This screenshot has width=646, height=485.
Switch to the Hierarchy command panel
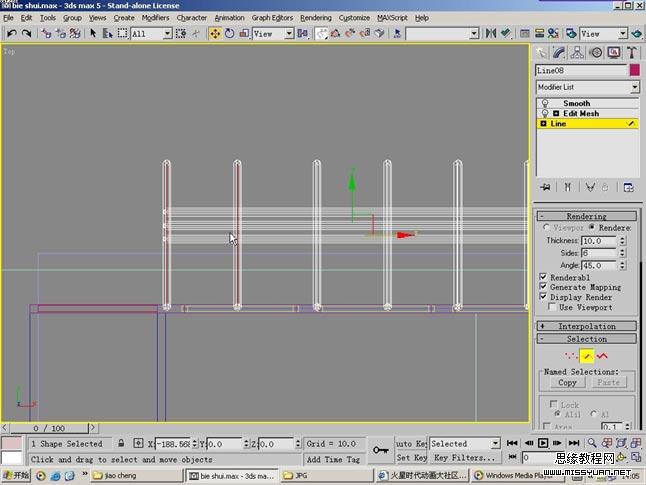pyautogui.click(x=577, y=52)
